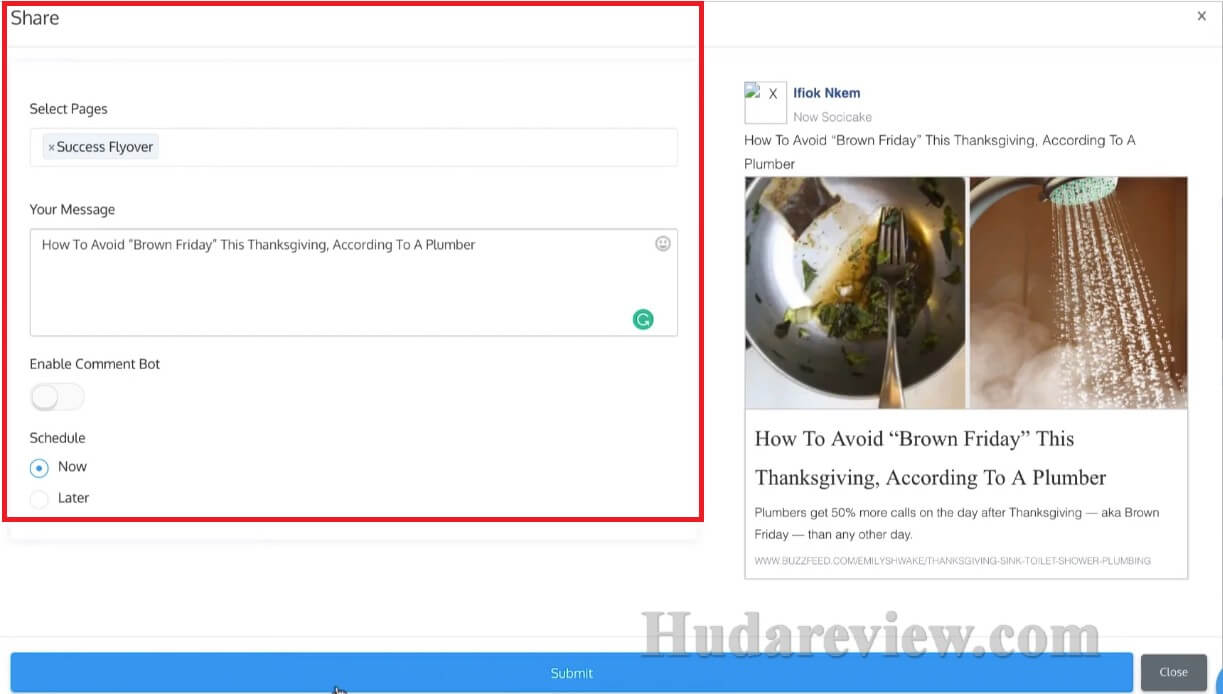Click the gray Close button
The image size is (1223, 694).
[x=1173, y=673]
